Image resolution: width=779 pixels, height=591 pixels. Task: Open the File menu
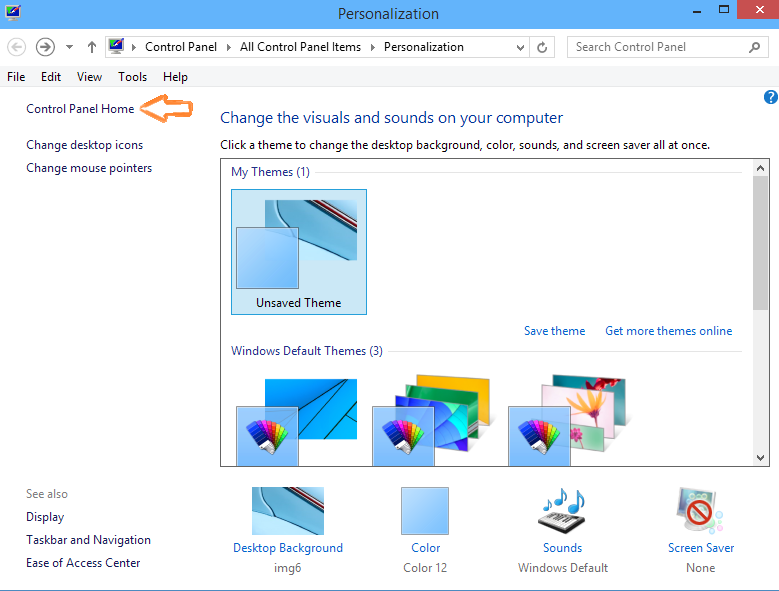click(x=16, y=77)
